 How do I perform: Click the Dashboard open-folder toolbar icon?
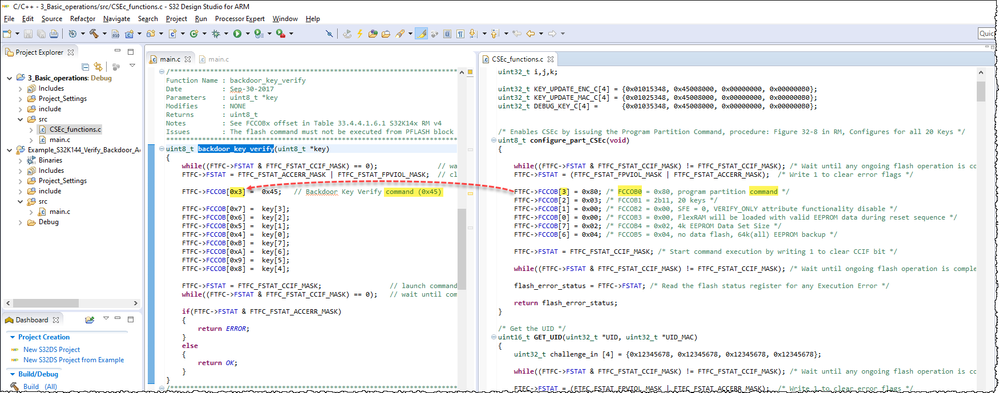(x=90, y=320)
